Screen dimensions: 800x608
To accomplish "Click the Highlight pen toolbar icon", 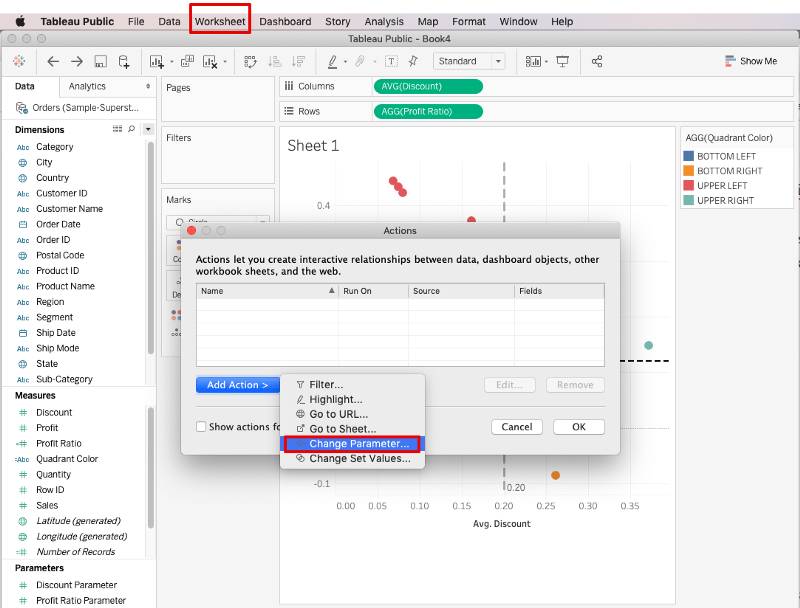I will point(332,61).
